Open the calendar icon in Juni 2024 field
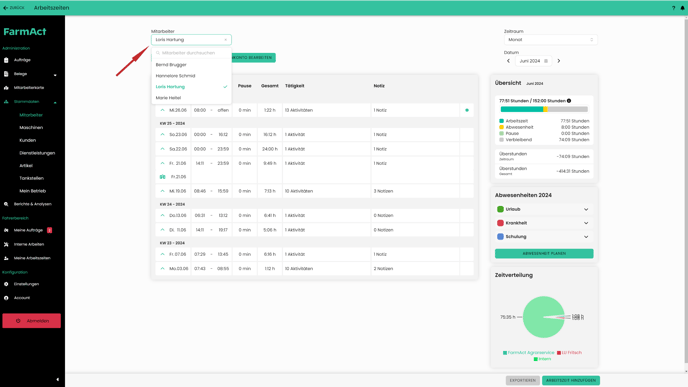This screenshot has height=387, width=688. coord(546,61)
